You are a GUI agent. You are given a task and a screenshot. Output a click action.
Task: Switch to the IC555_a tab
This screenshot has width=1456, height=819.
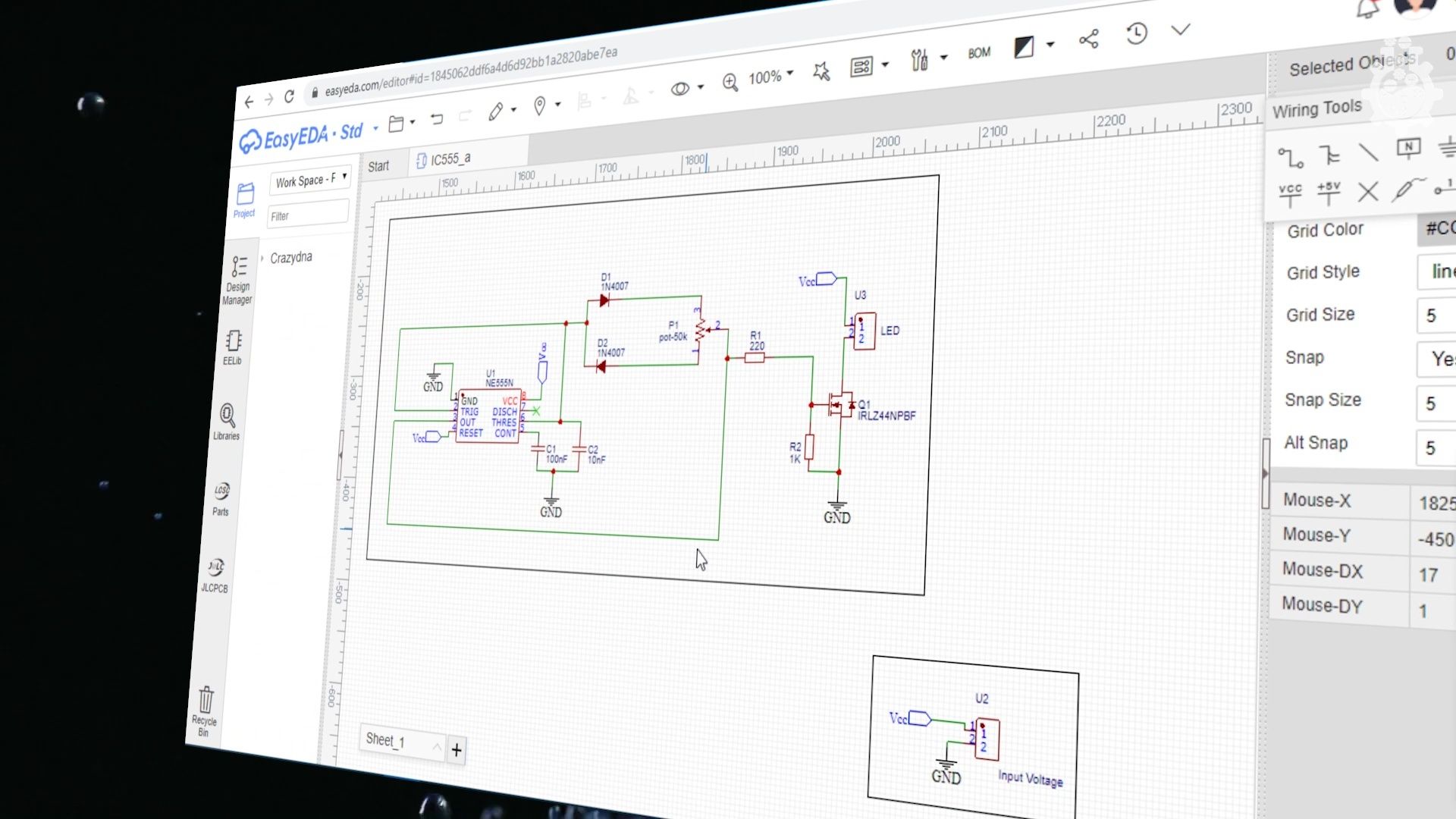[x=451, y=158]
